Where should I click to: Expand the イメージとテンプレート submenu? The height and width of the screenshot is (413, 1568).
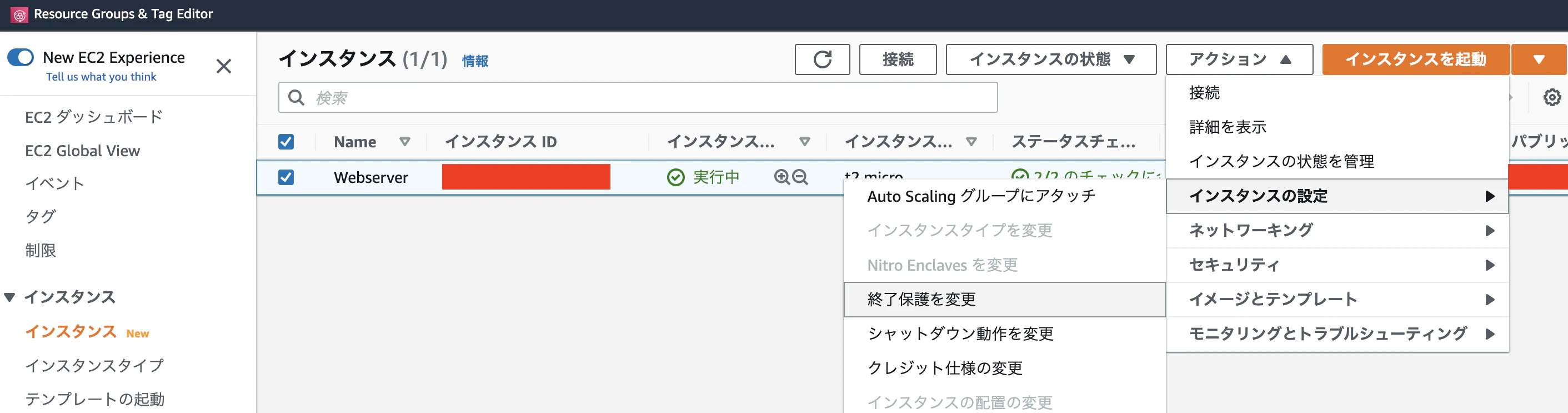point(1337,299)
